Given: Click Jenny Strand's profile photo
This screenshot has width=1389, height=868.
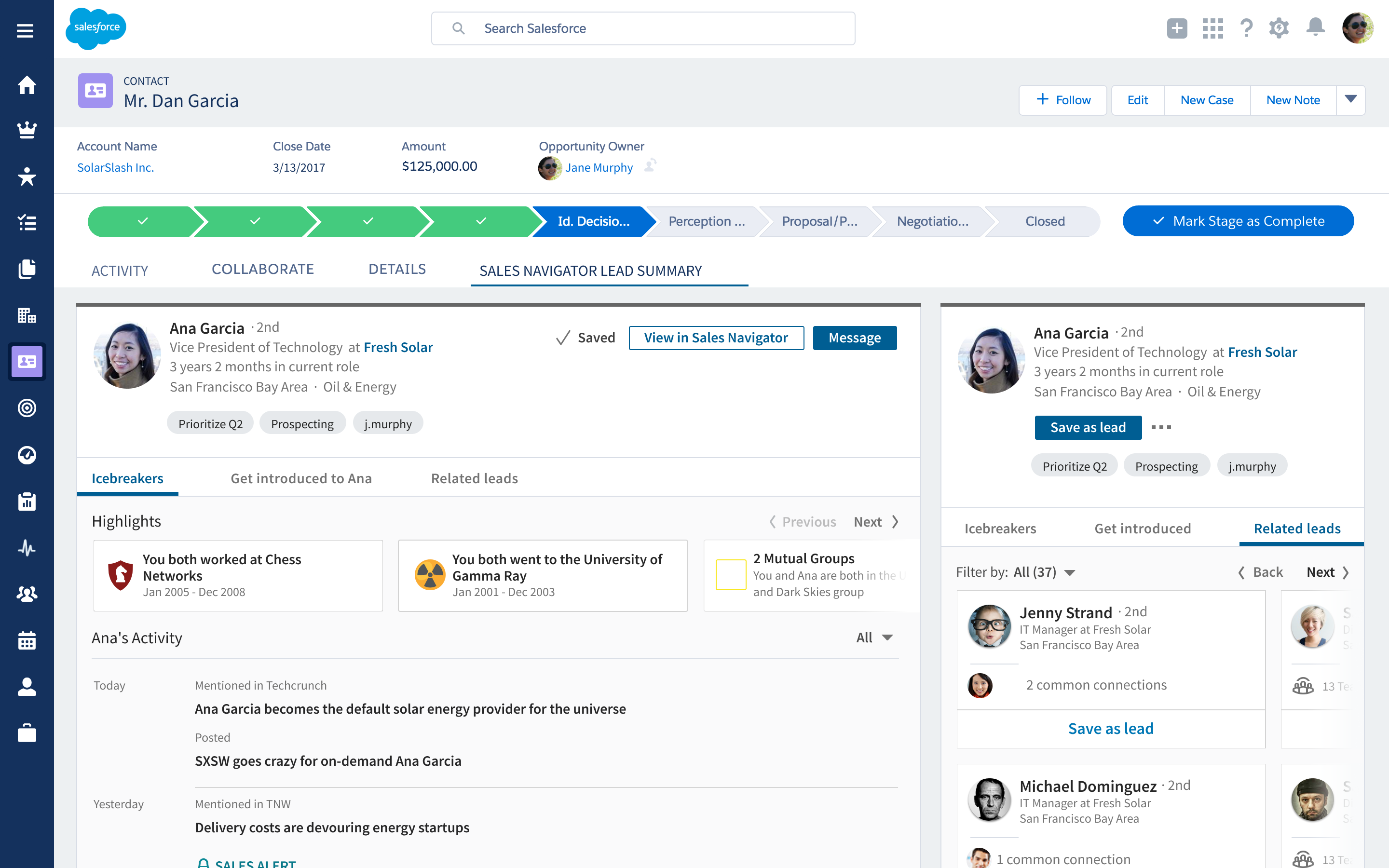Looking at the screenshot, I should (x=989, y=626).
